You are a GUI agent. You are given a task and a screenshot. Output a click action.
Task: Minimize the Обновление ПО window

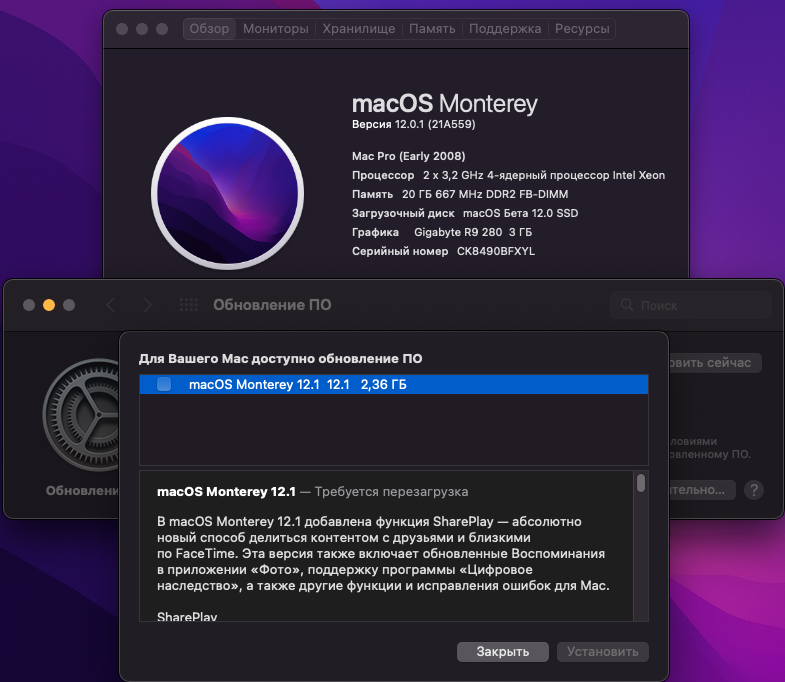(49, 304)
